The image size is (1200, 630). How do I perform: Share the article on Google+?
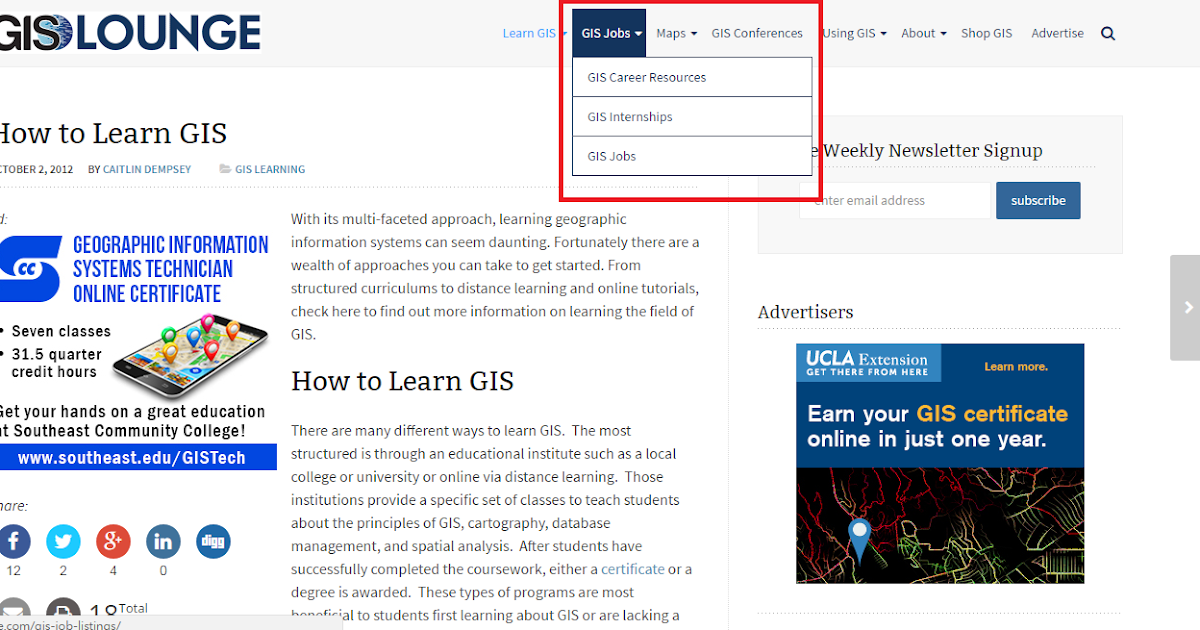pos(113,541)
